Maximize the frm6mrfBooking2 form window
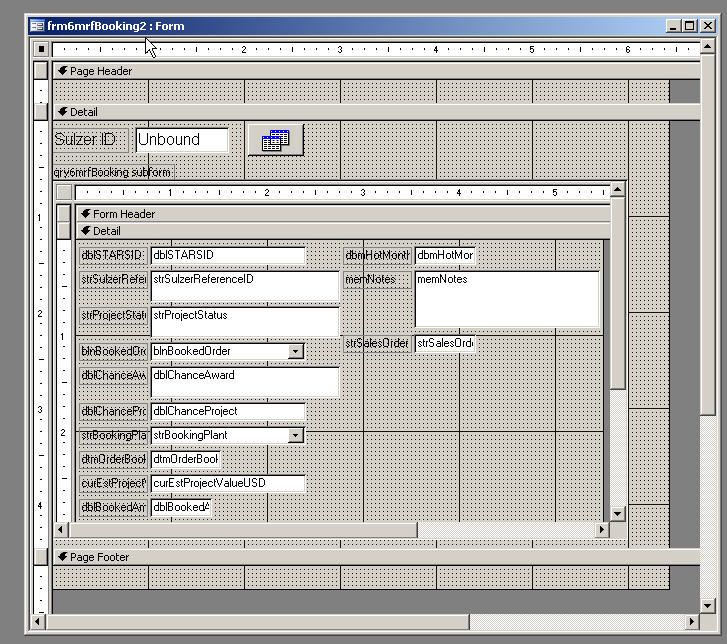 point(690,26)
